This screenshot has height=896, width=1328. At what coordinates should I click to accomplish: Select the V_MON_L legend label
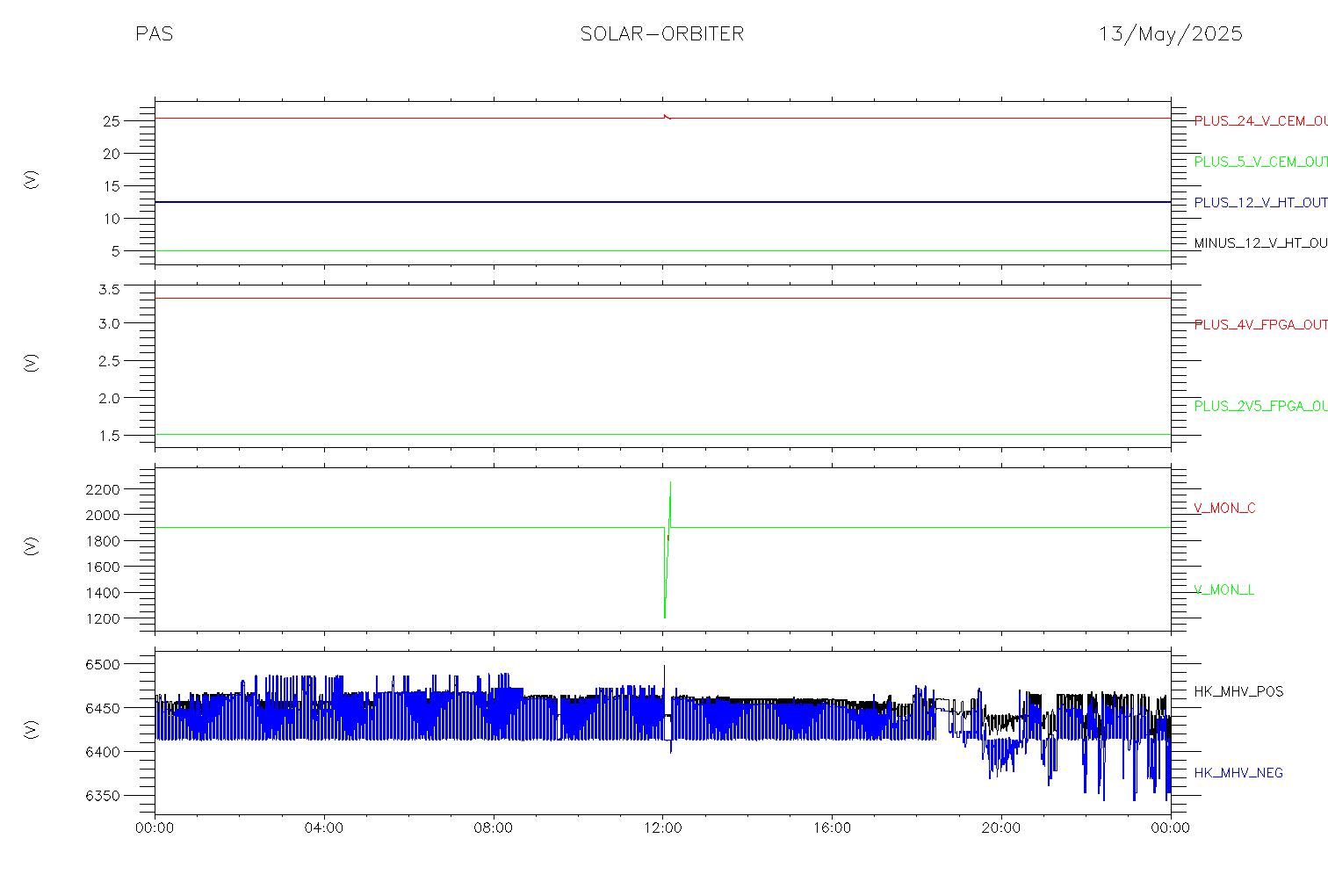(x=1223, y=590)
